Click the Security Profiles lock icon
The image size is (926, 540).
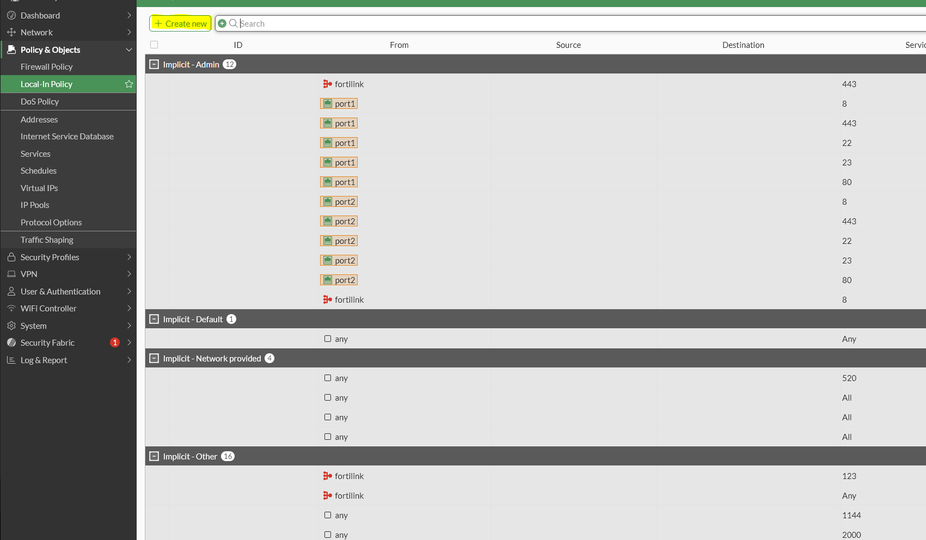click(x=11, y=257)
